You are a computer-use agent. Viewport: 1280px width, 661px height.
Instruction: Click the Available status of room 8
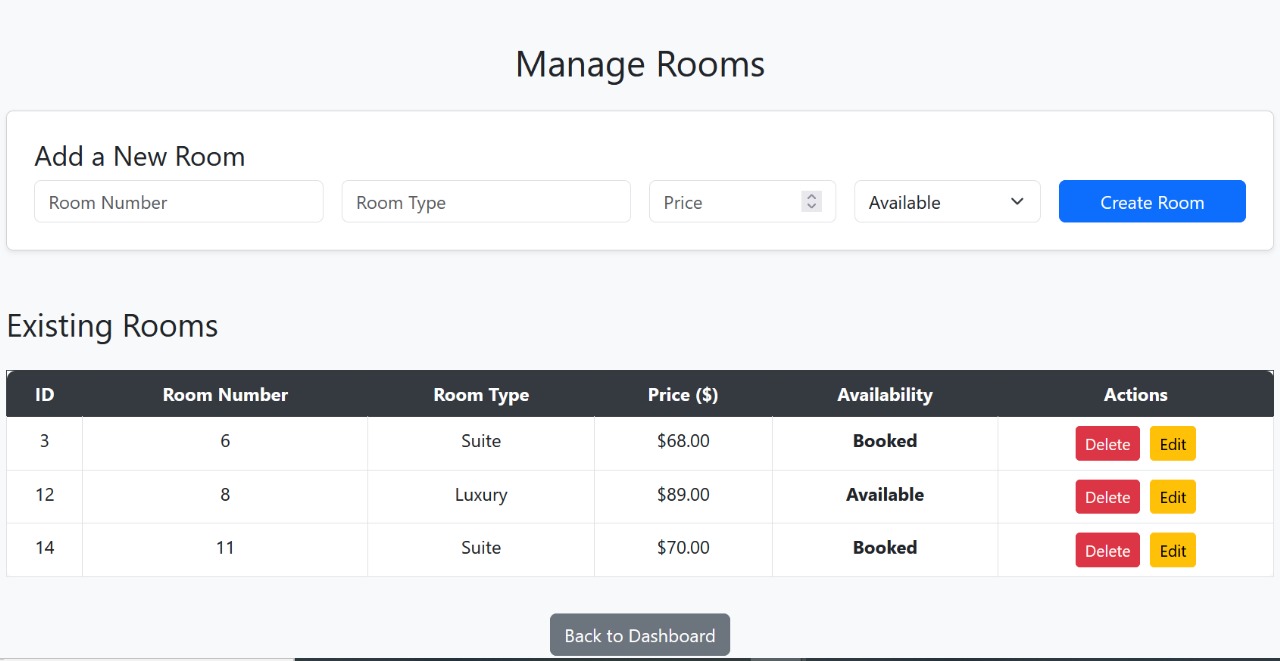885,495
